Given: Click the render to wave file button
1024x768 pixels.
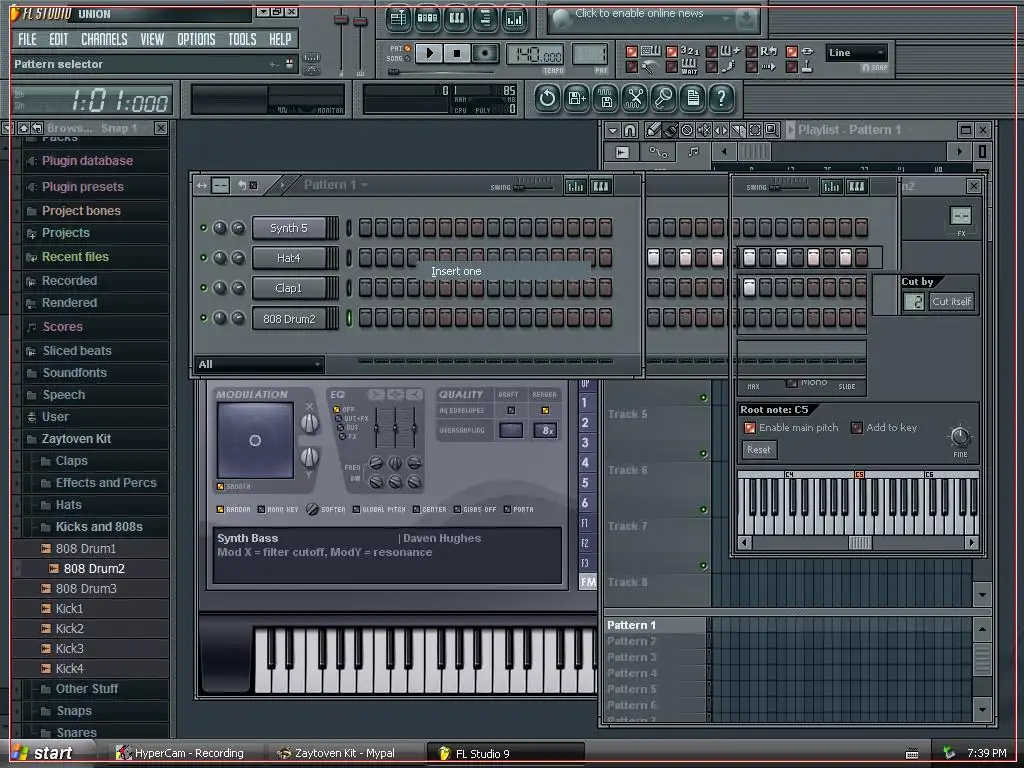Looking at the screenshot, I should 606,99.
